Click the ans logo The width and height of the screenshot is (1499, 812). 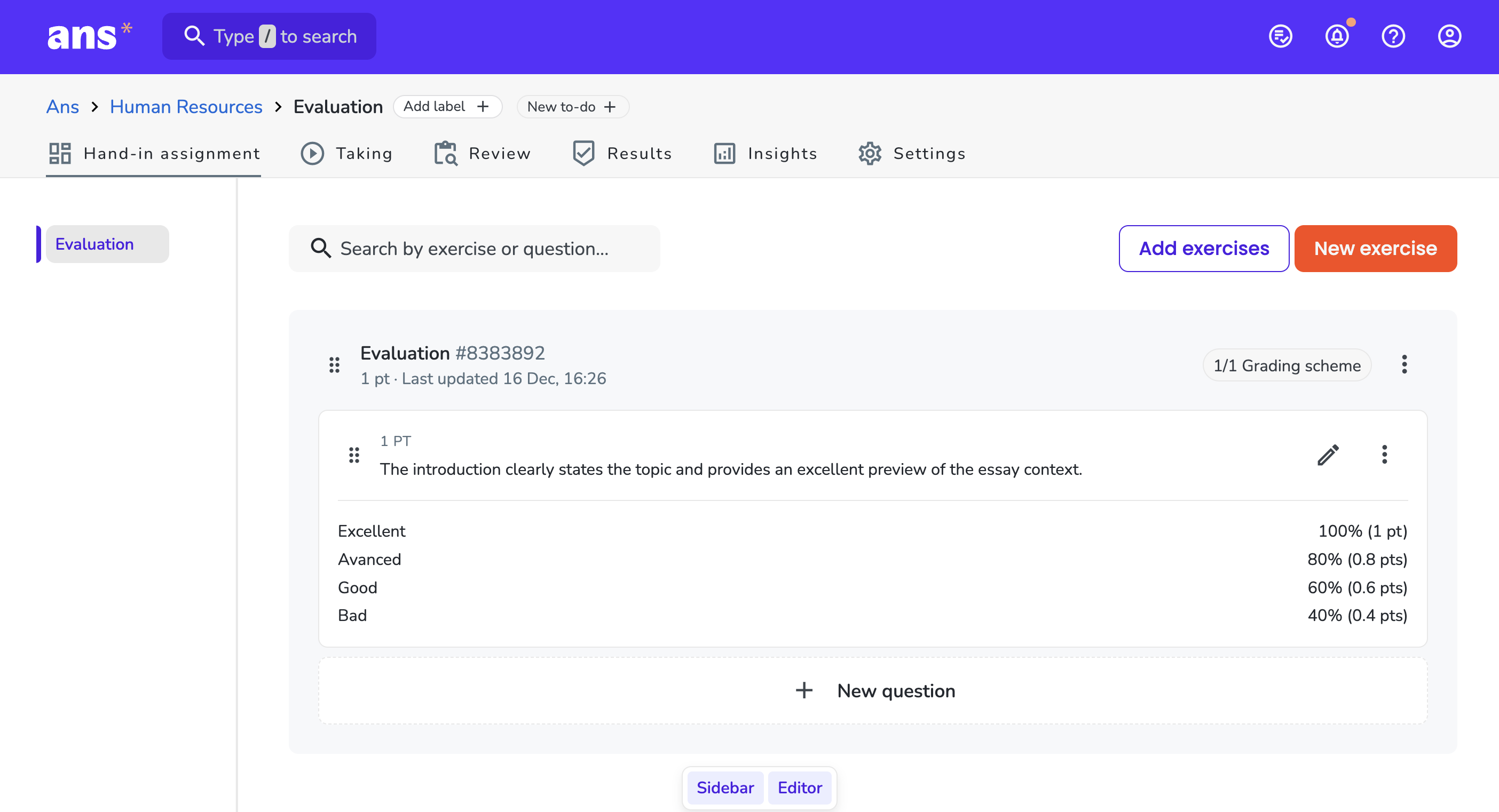(x=89, y=36)
